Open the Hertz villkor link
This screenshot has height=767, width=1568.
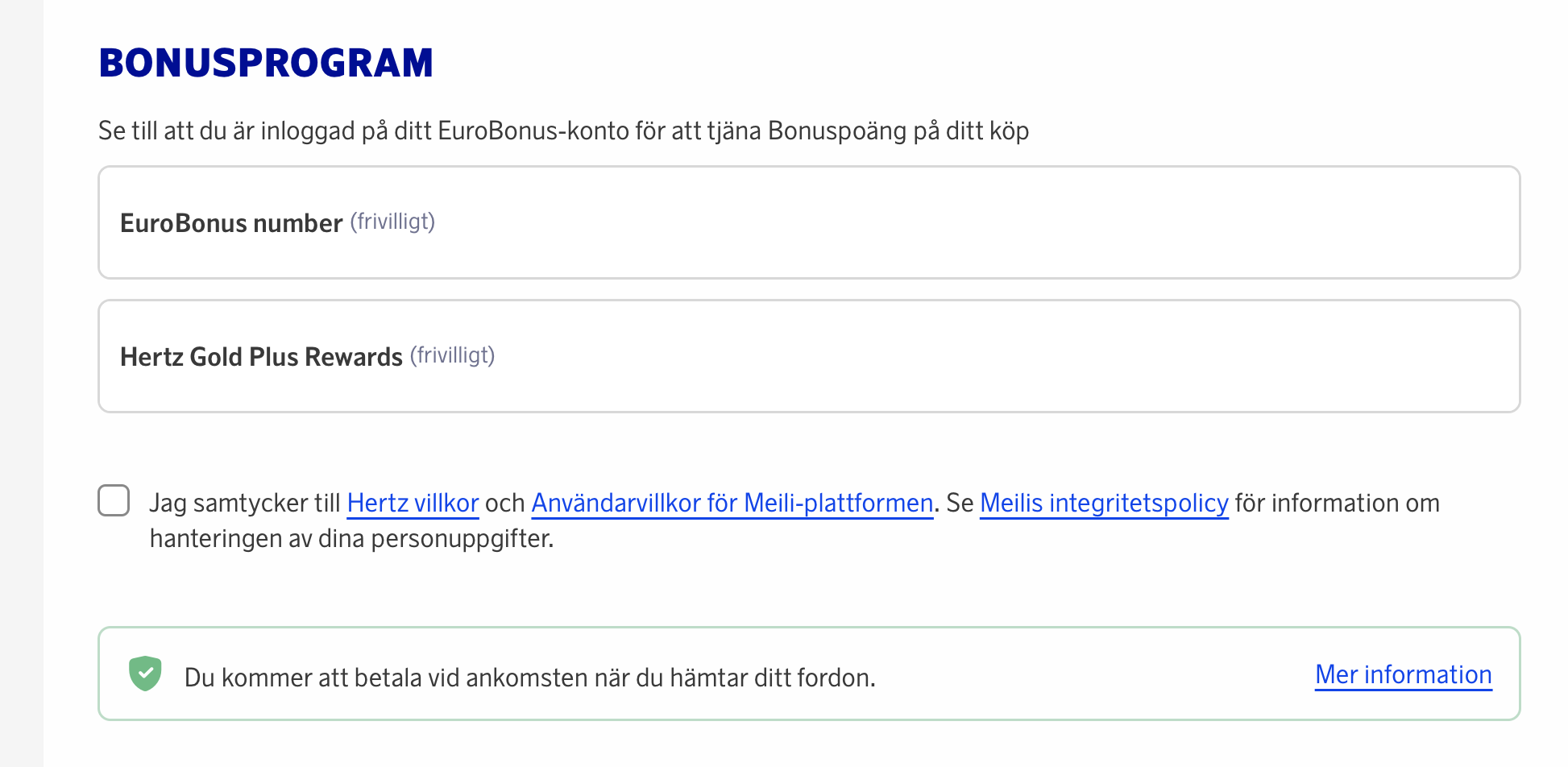(x=412, y=503)
